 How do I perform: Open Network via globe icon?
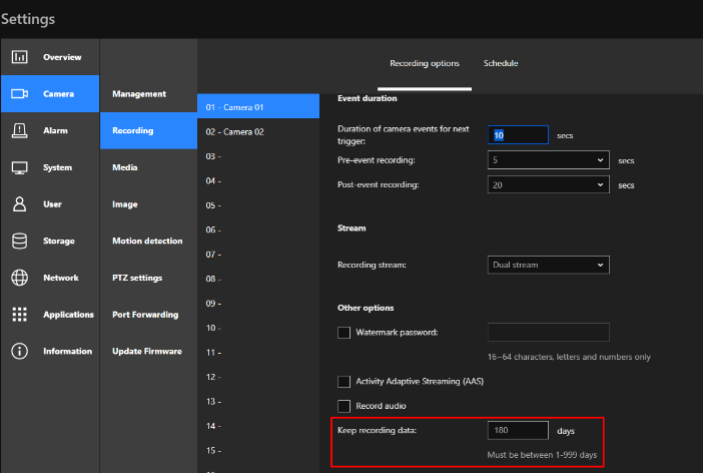19,278
